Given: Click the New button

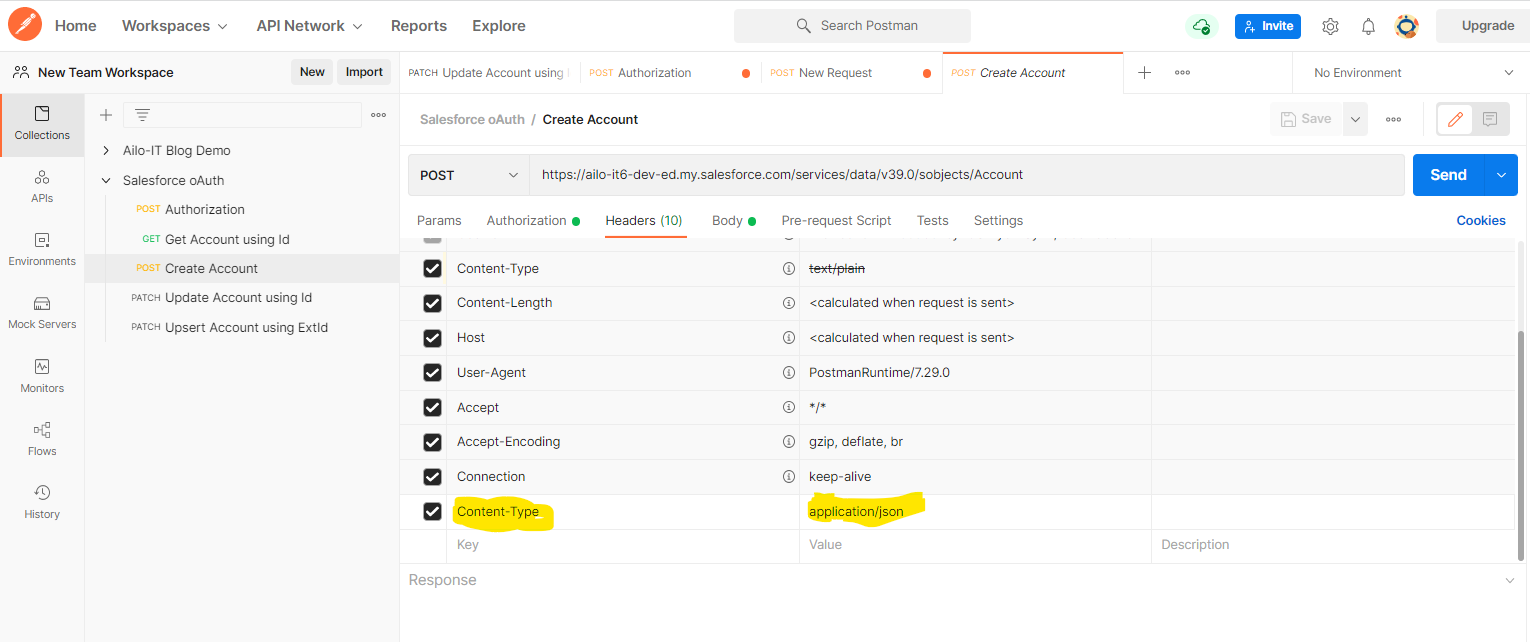Looking at the screenshot, I should click(x=312, y=72).
